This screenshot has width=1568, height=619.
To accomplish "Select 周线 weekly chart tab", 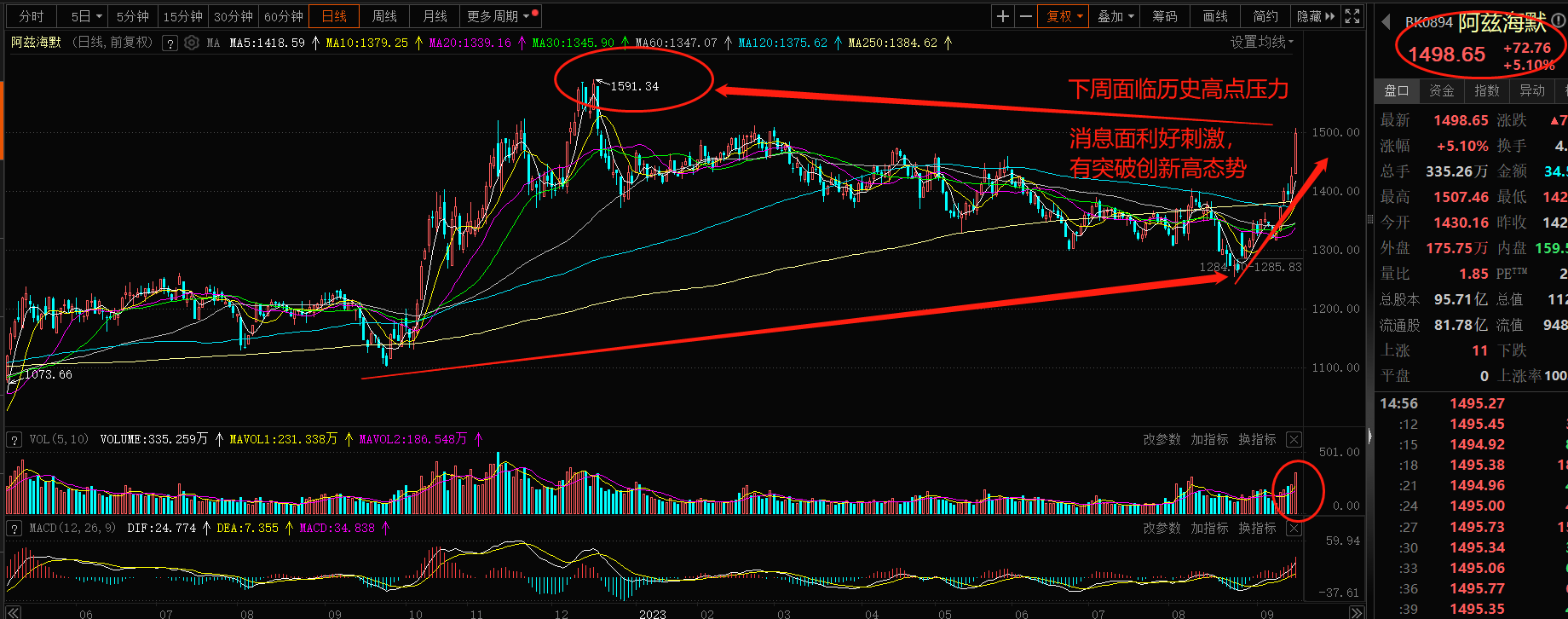I will click(384, 16).
